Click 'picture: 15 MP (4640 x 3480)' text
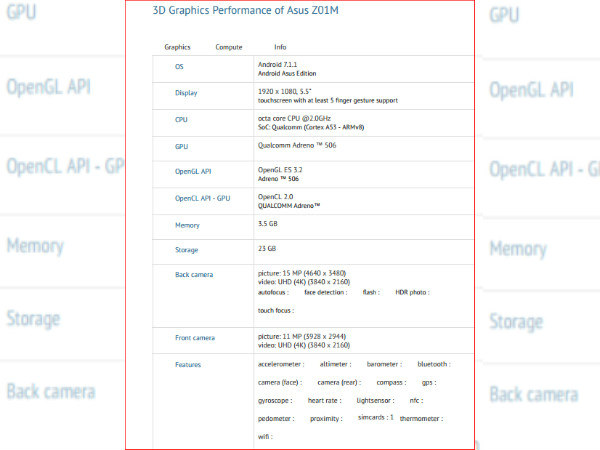 click(302, 273)
